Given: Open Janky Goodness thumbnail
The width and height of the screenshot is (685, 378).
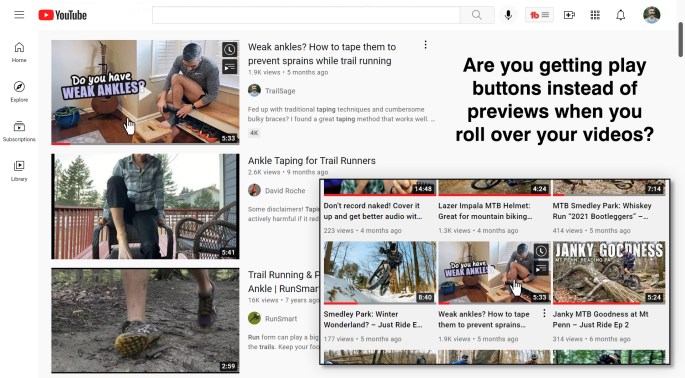Looking at the screenshot, I should (609, 273).
